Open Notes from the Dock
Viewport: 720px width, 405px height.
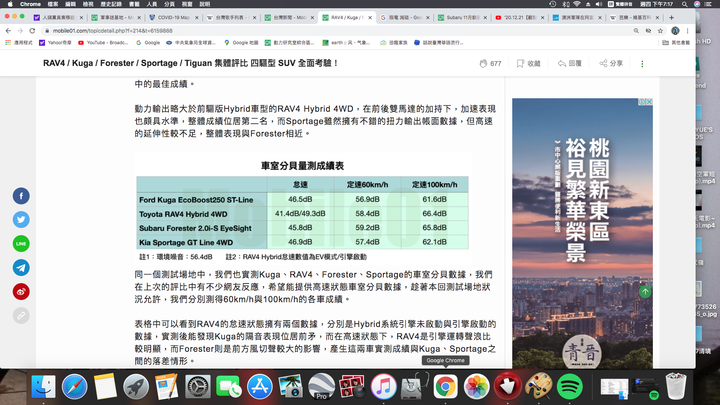(x=105, y=387)
